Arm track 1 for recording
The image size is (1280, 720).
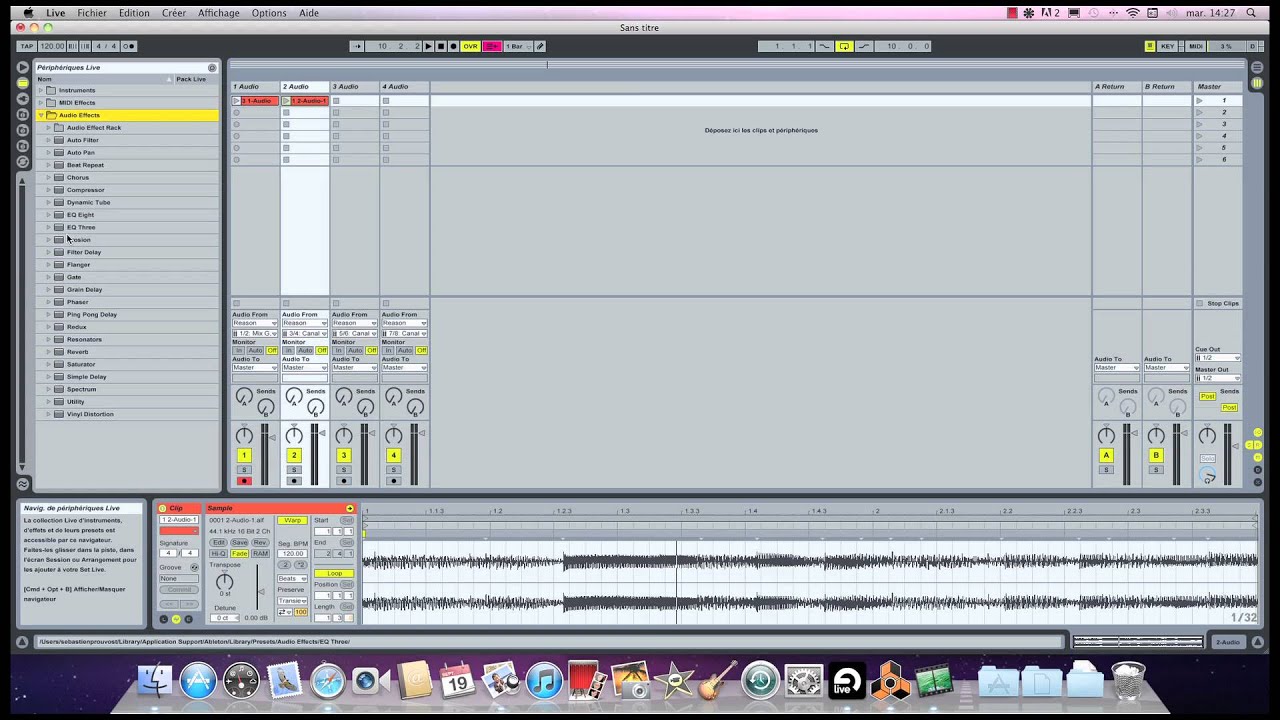[x=244, y=481]
